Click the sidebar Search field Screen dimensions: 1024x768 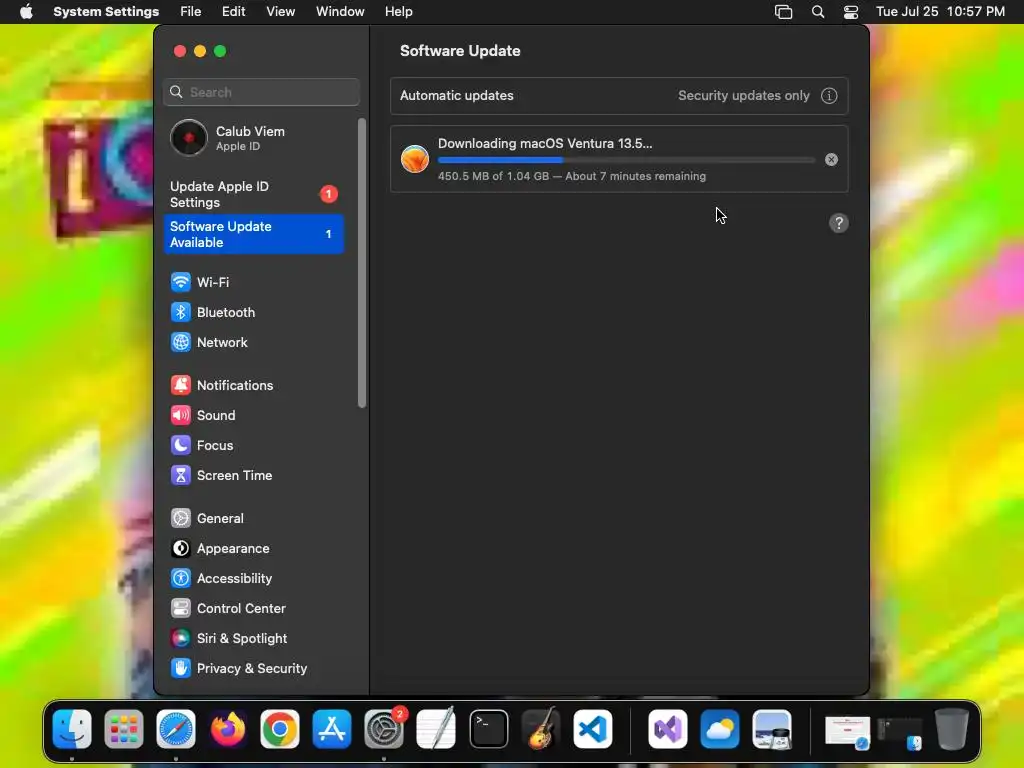click(x=261, y=92)
